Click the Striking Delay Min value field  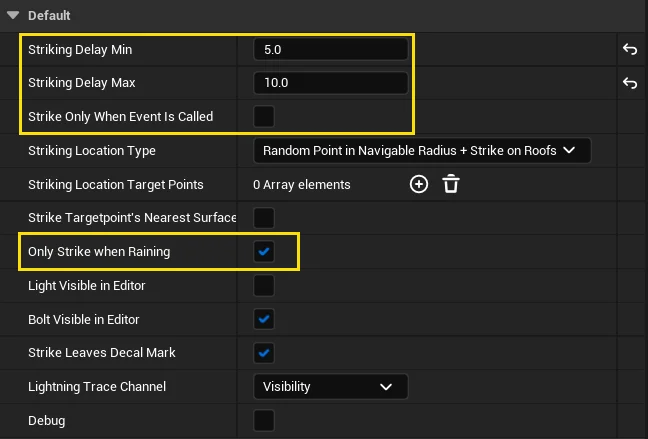coord(330,49)
